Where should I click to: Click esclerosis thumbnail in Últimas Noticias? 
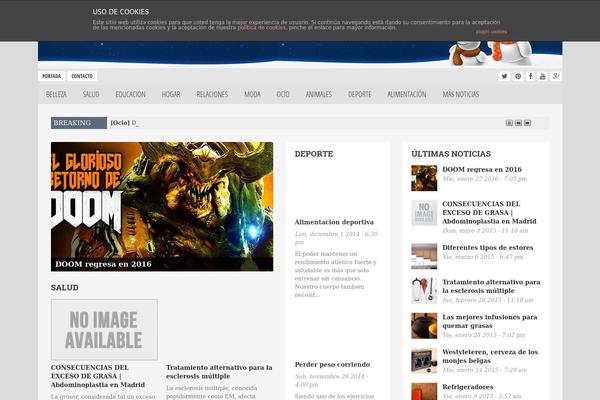point(424,291)
